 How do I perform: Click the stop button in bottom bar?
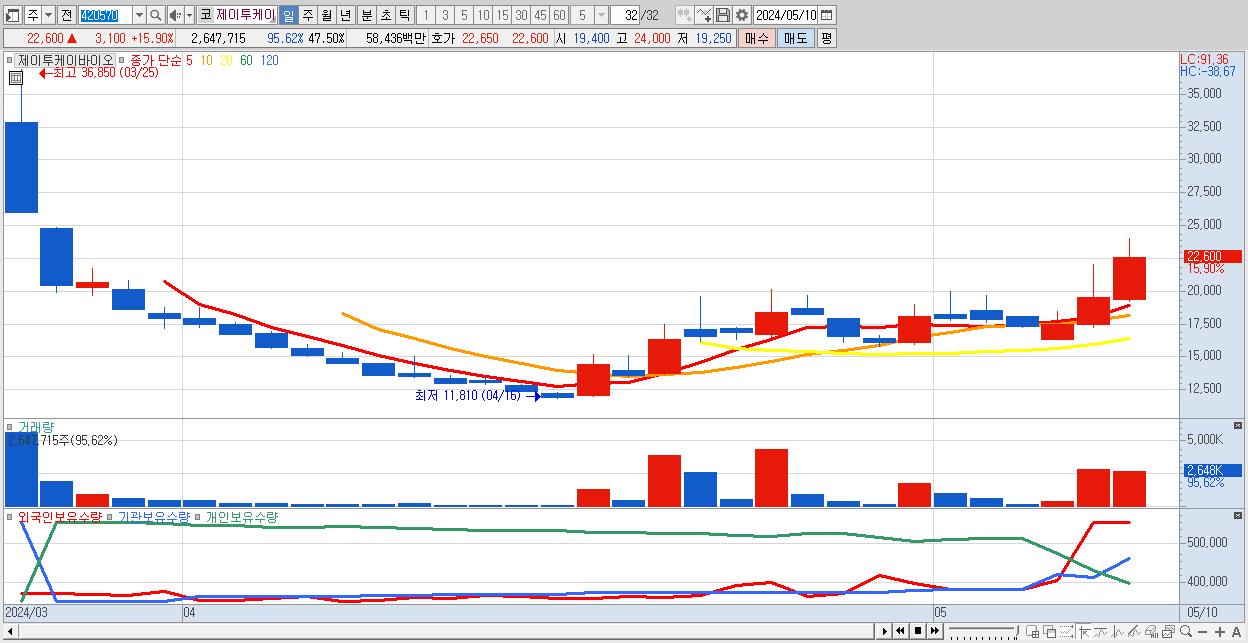point(918,631)
